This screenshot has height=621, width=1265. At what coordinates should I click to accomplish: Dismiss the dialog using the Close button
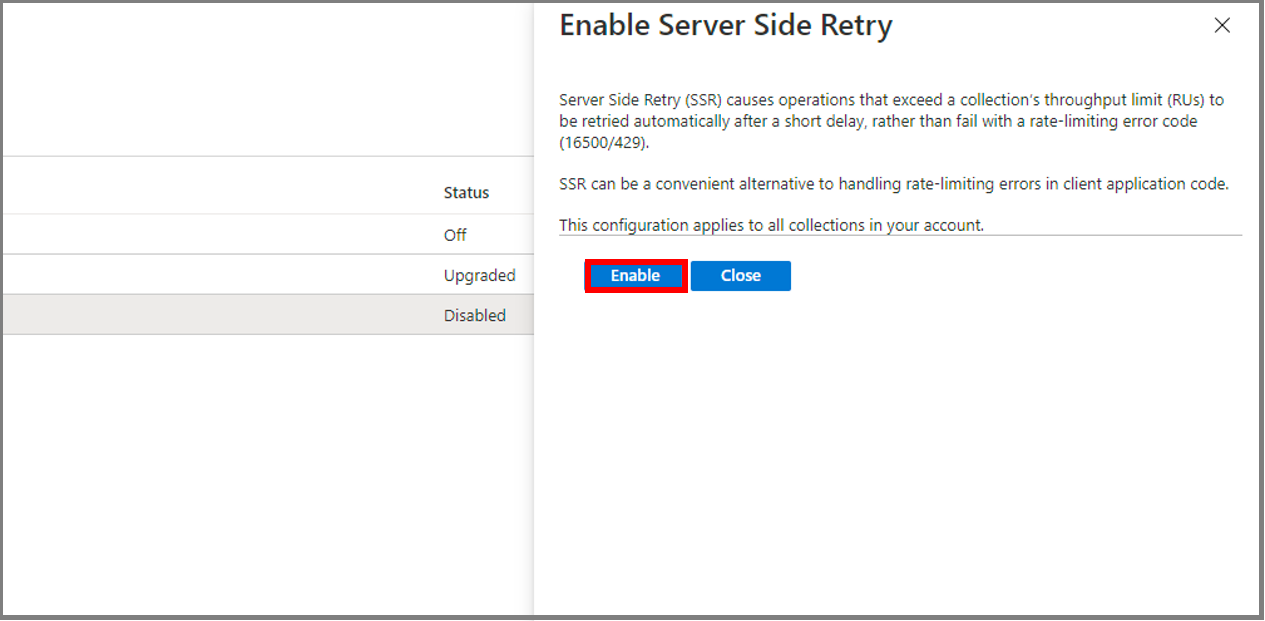[x=740, y=275]
